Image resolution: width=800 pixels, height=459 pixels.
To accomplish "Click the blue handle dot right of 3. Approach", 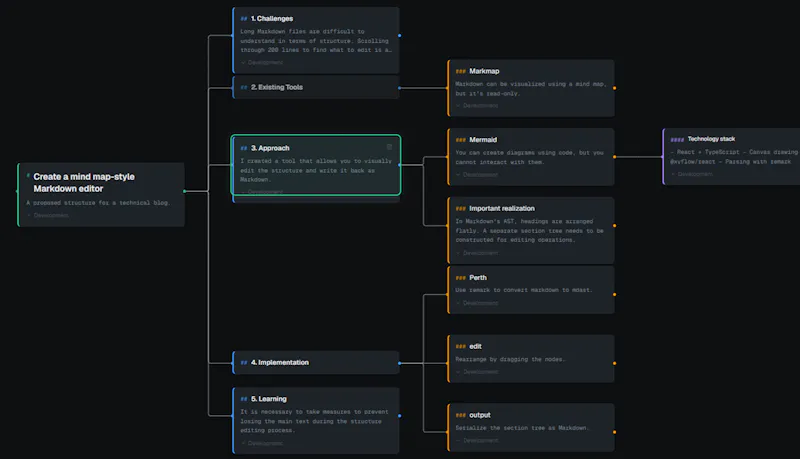I will (399, 165).
